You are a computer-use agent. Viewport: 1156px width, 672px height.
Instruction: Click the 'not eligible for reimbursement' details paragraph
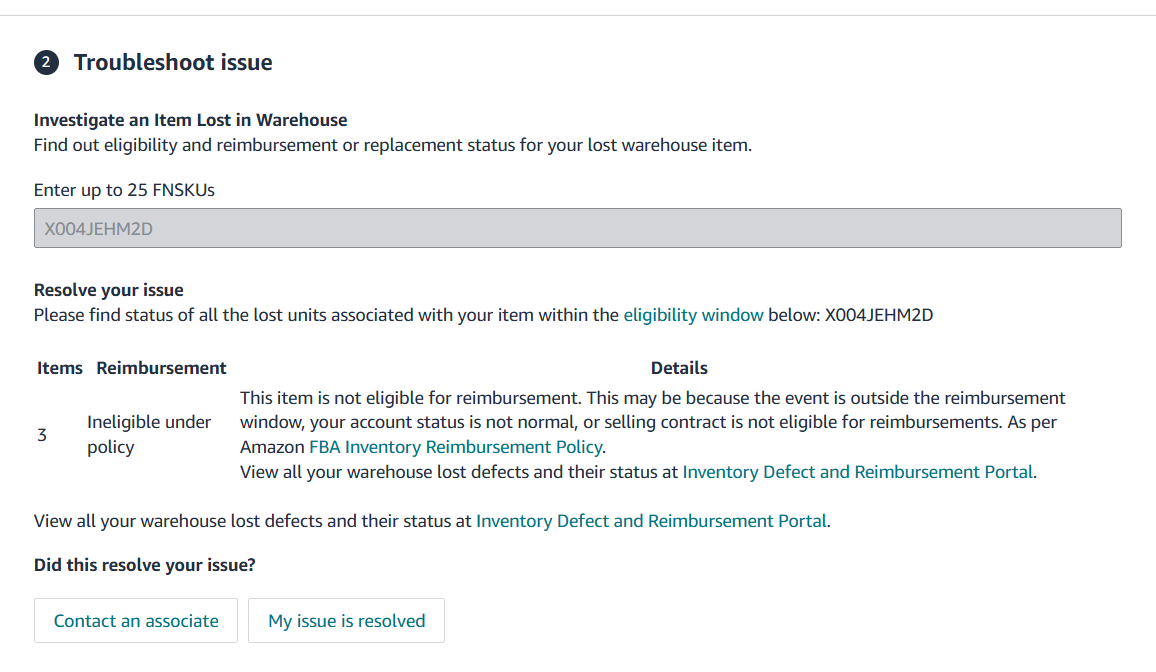(652, 422)
